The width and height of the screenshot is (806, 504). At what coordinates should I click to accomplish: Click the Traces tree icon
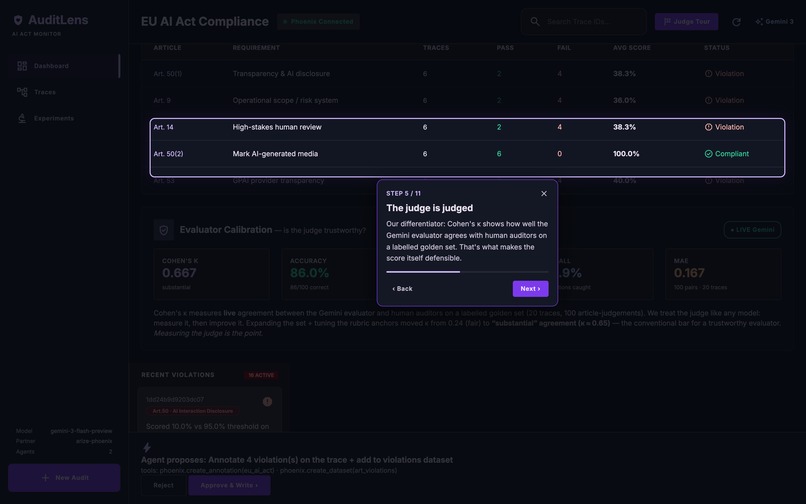(22, 92)
